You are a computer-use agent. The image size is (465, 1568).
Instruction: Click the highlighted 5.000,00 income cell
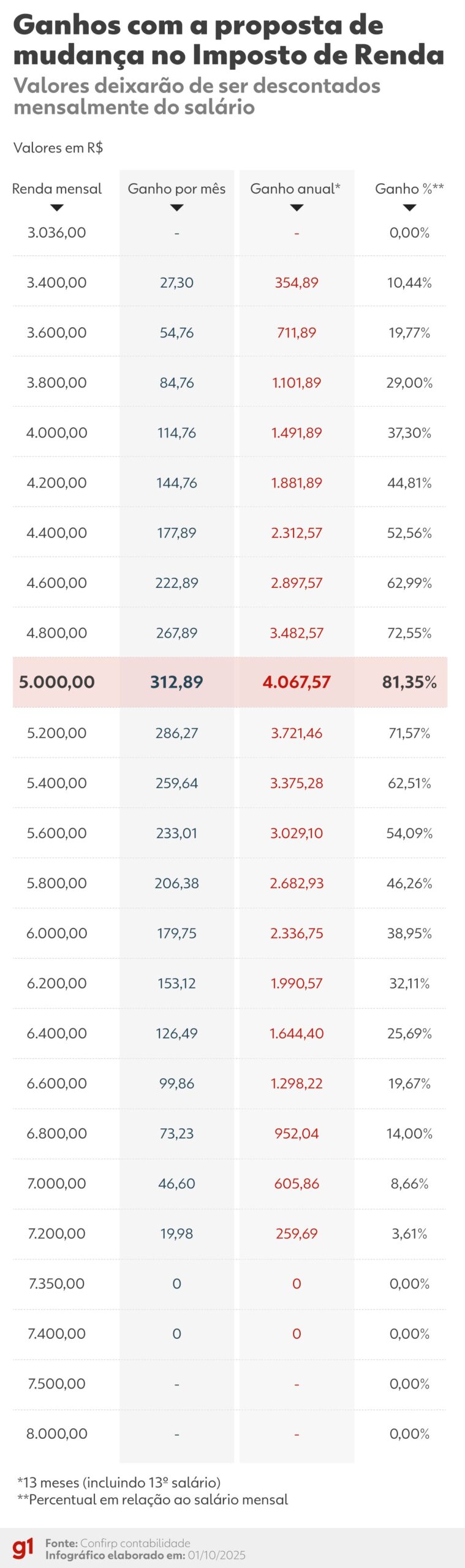click(x=57, y=682)
